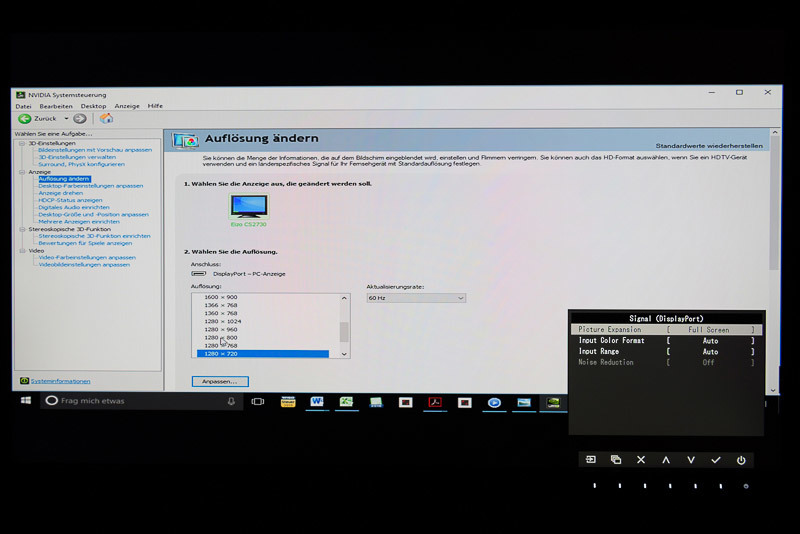This screenshot has height=534, width=800.
Task: Click the NVIDIA logo in title bar
Action: click(20, 95)
